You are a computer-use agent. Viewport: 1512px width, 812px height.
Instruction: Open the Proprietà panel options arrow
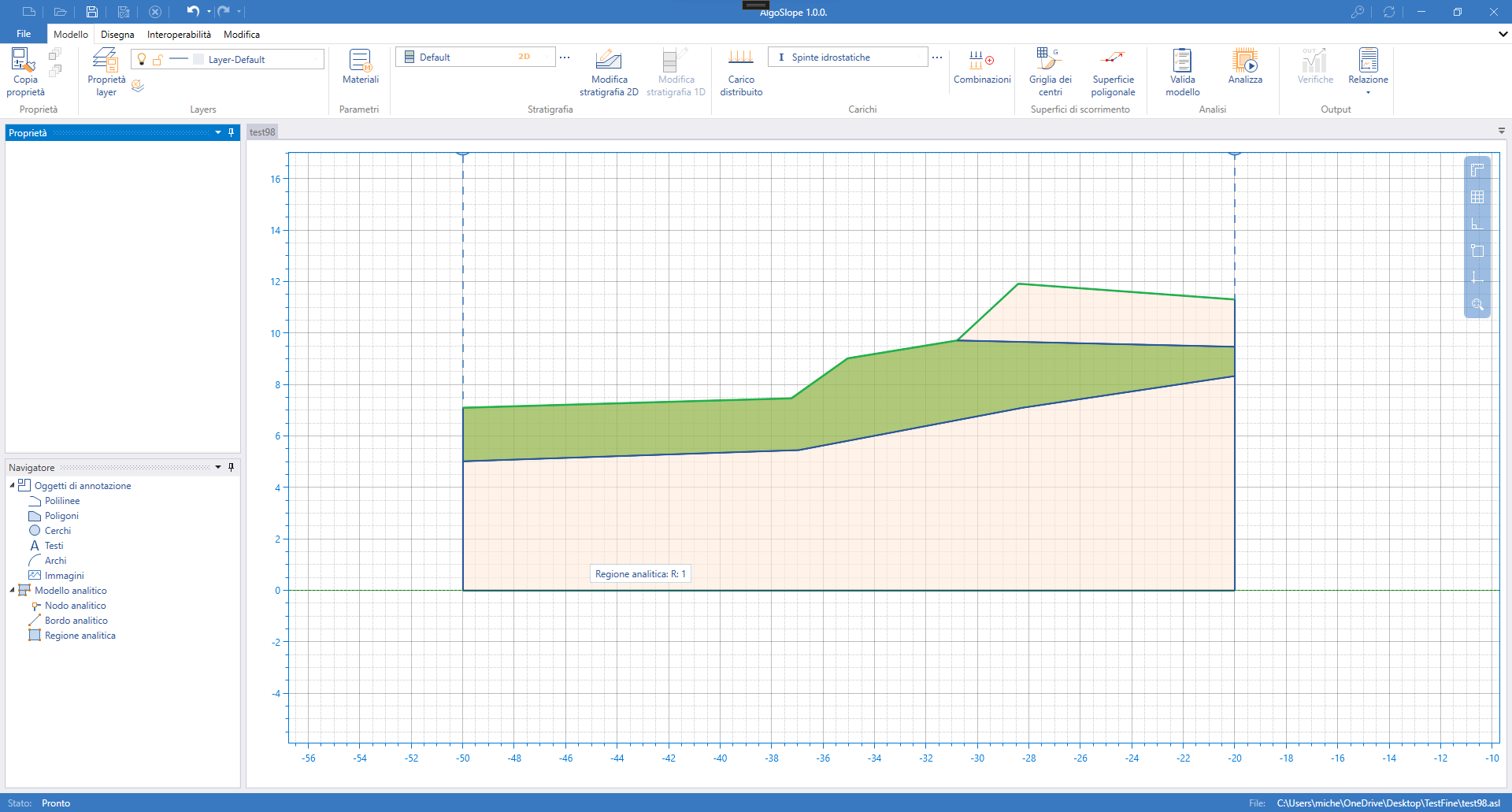tap(218, 132)
